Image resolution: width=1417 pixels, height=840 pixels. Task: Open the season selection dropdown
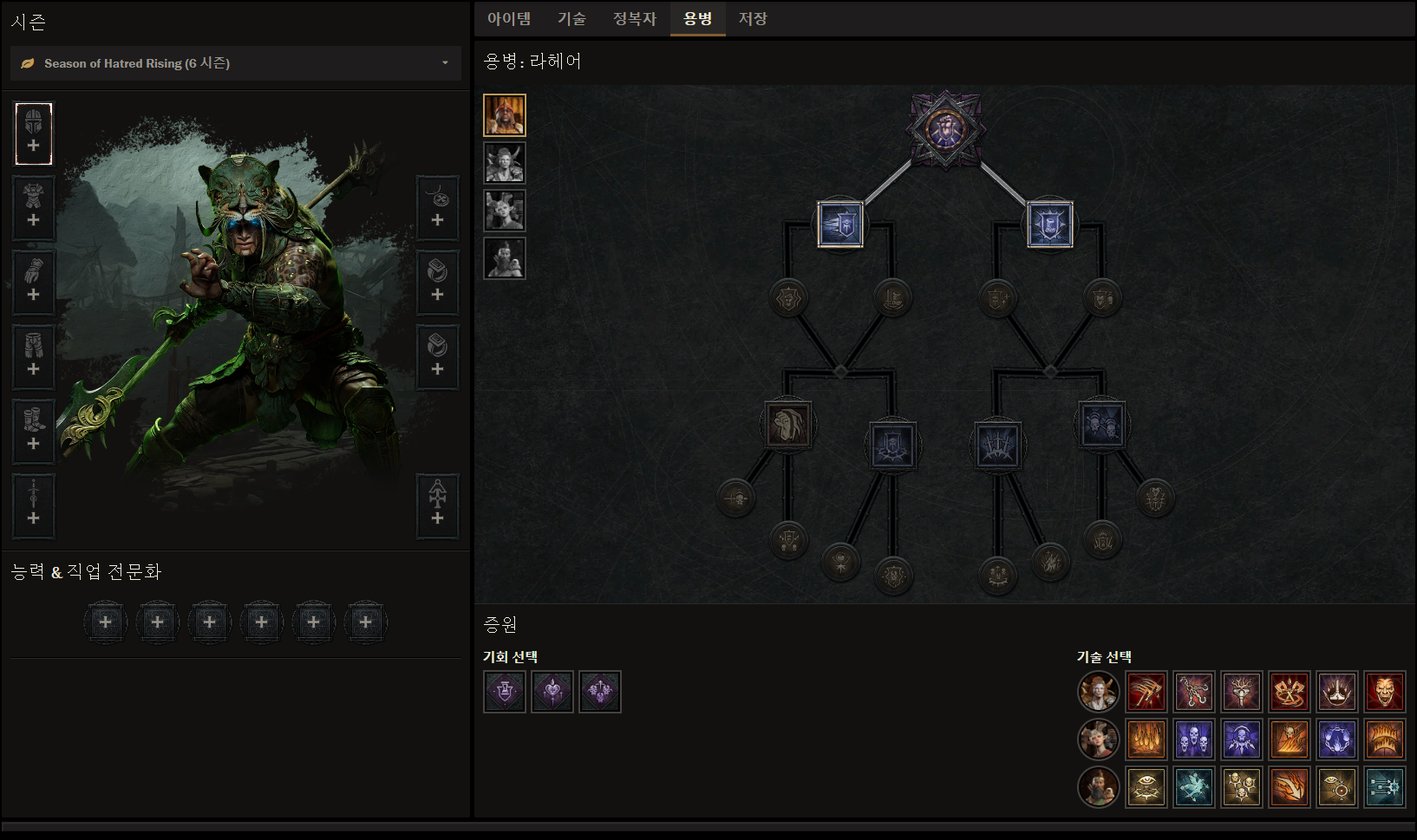pyautogui.click(x=236, y=63)
